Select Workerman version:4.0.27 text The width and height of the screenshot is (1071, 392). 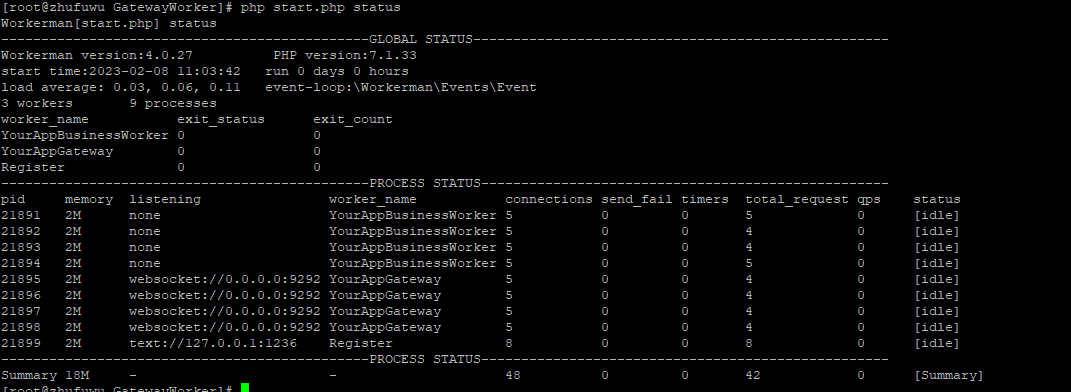point(97,55)
